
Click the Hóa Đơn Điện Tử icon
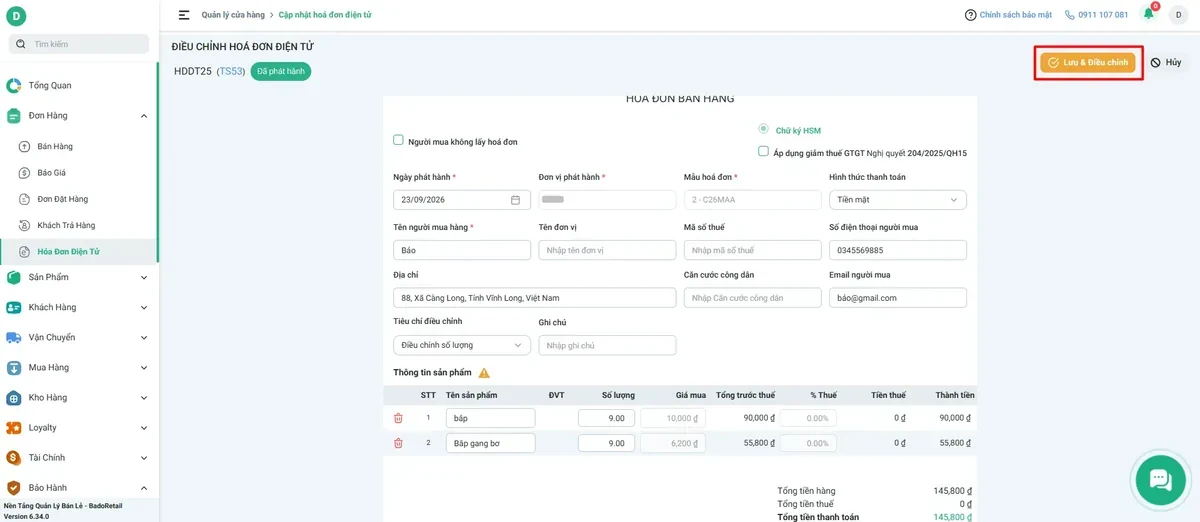(25, 251)
